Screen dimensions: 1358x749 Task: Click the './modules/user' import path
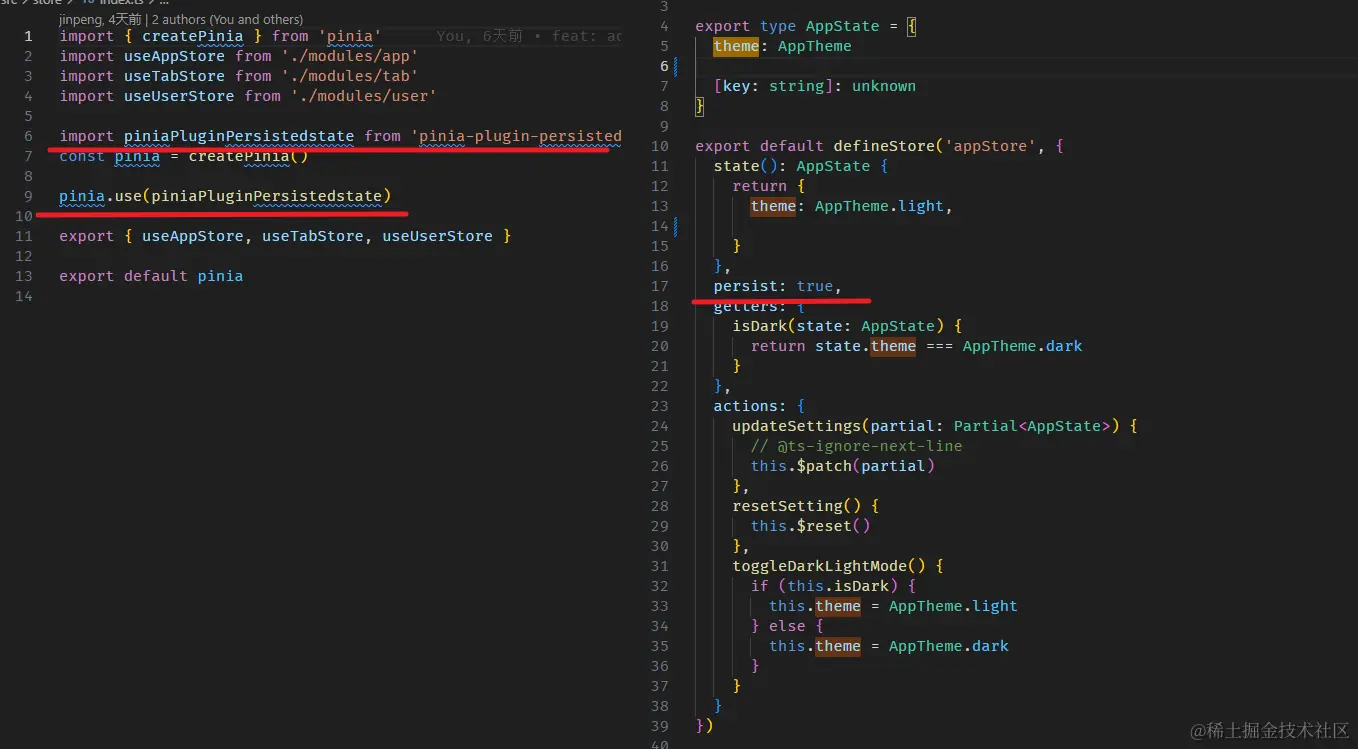pyautogui.click(x=364, y=96)
